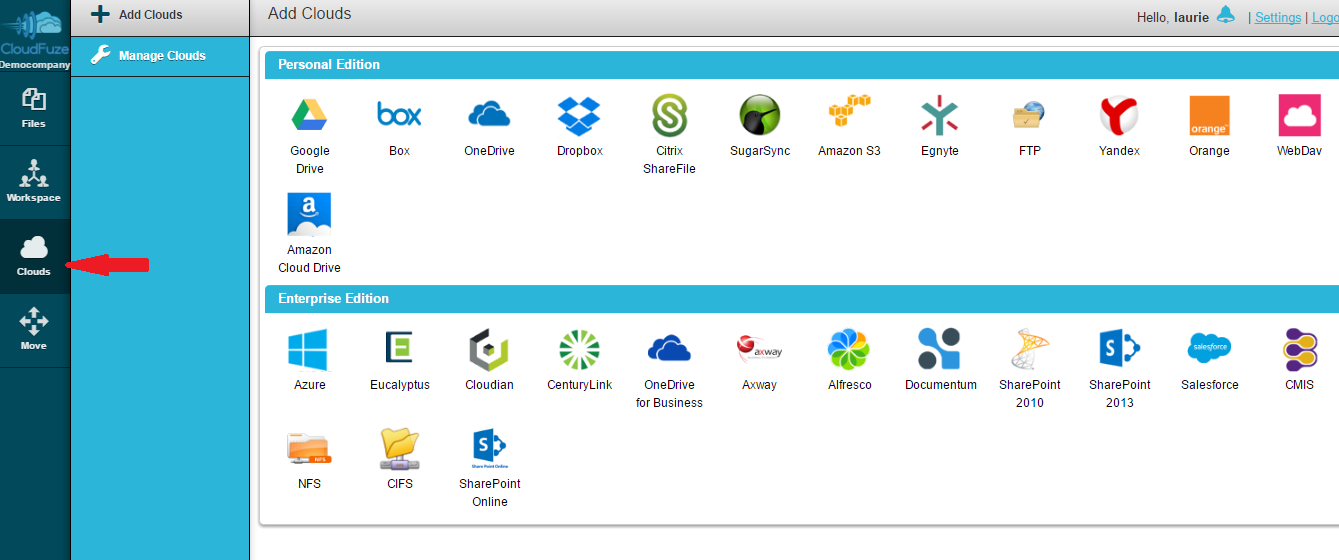This screenshot has width=1339, height=560.
Task: Open the Clouds sidebar section
Action: (x=34, y=257)
